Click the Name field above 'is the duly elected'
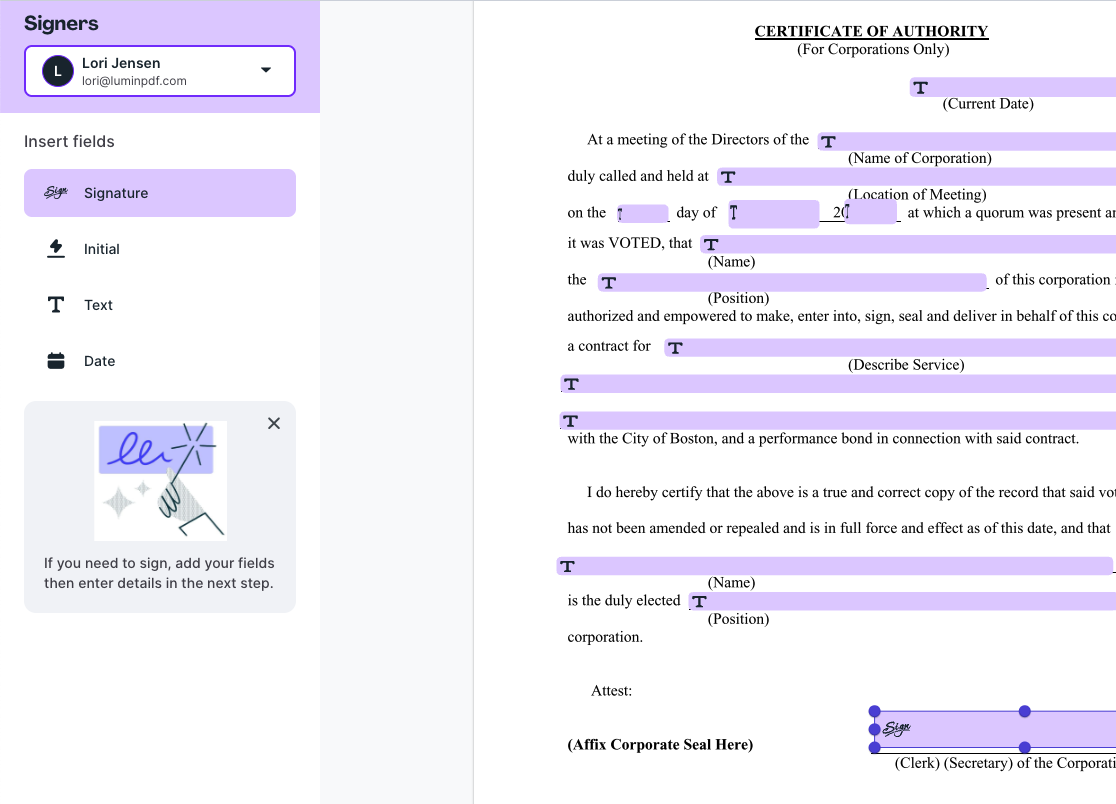The image size is (1116, 804). pyautogui.click(x=834, y=566)
